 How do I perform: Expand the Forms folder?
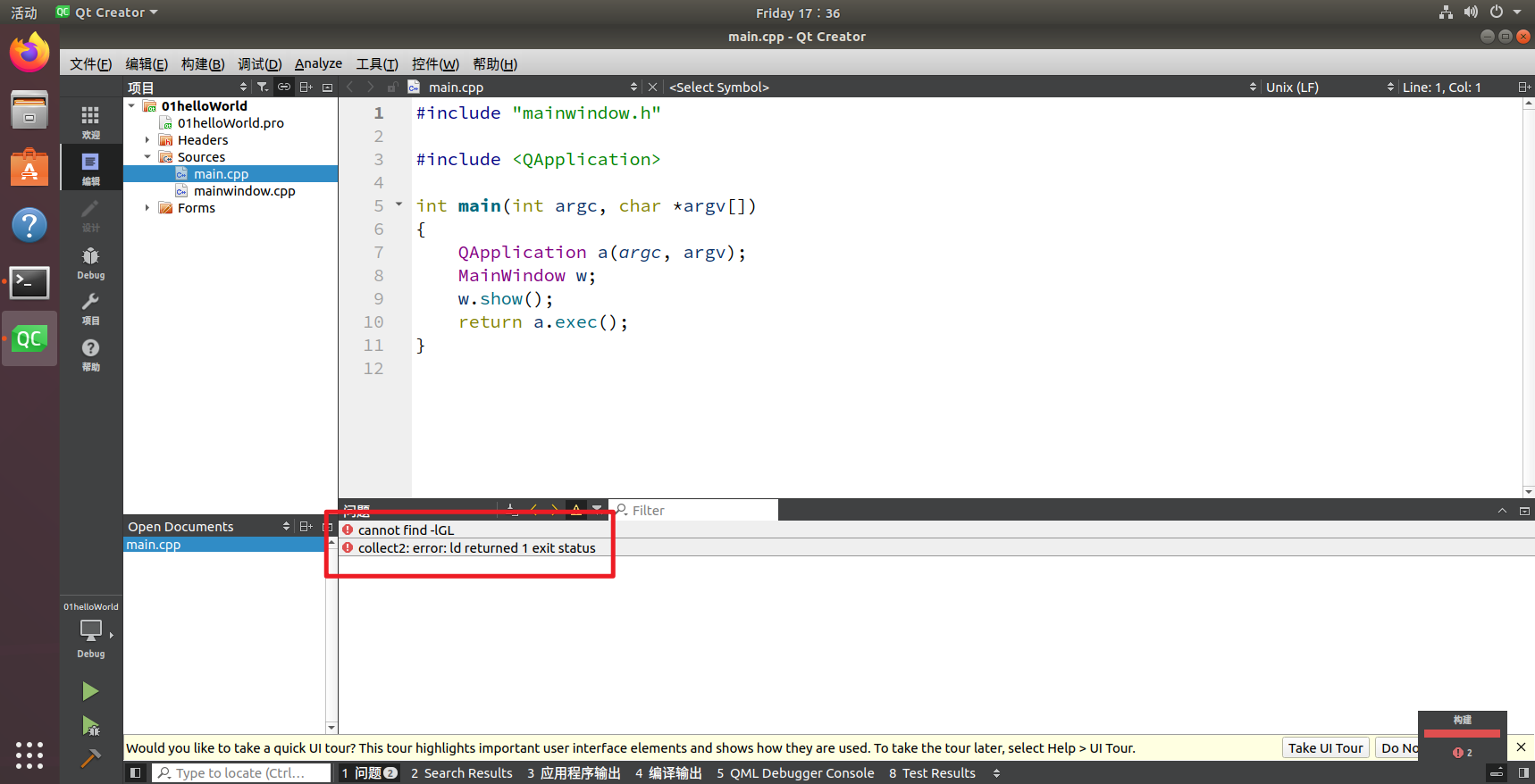pyautogui.click(x=147, y=207)
